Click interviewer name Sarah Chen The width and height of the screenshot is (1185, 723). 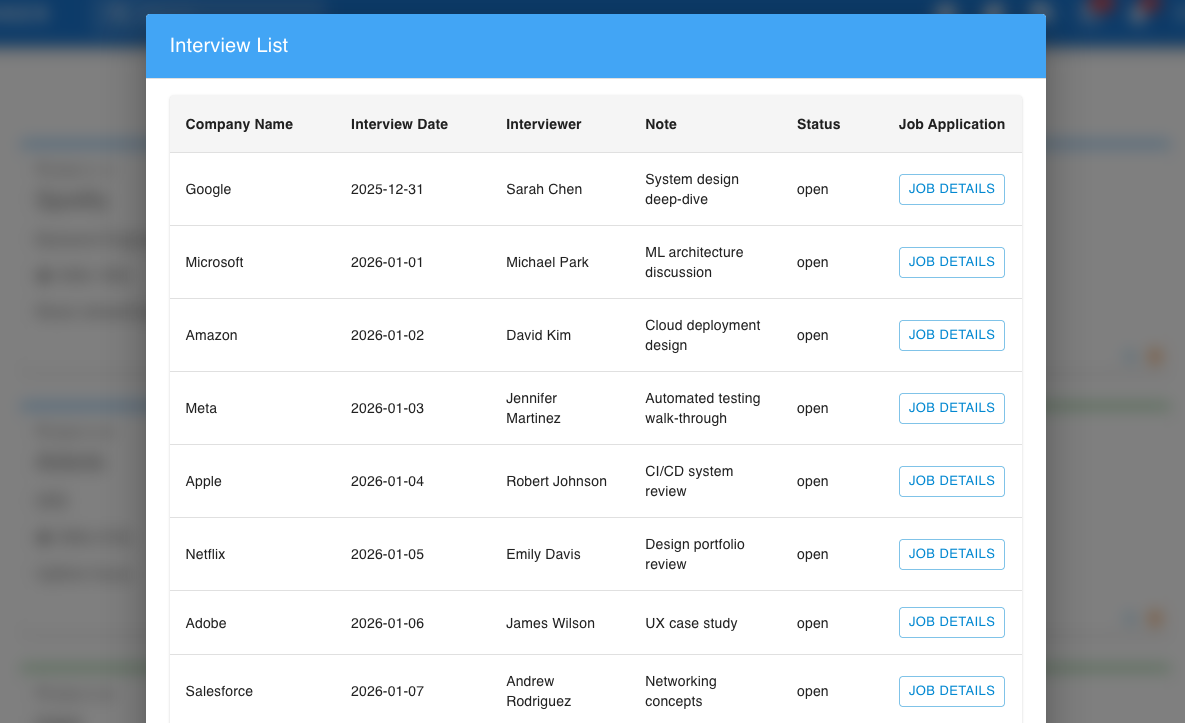point(543,190)
